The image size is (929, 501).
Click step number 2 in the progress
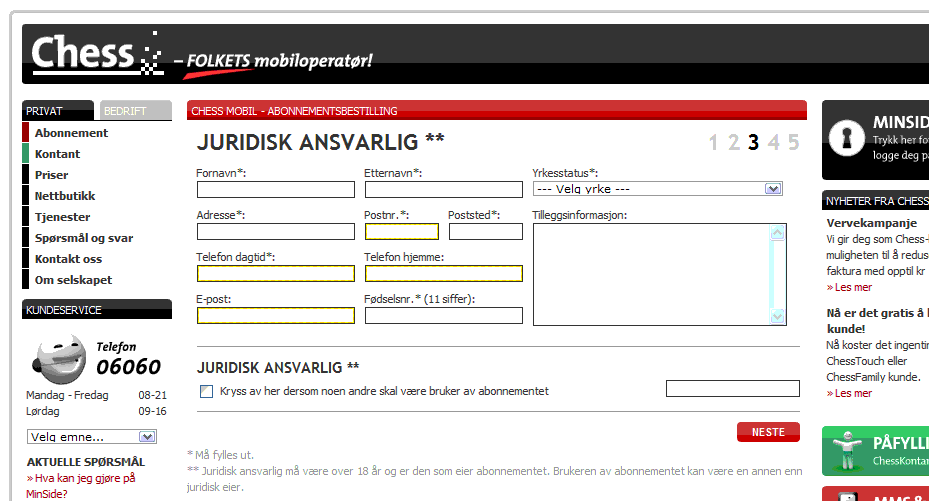[733, 142]
